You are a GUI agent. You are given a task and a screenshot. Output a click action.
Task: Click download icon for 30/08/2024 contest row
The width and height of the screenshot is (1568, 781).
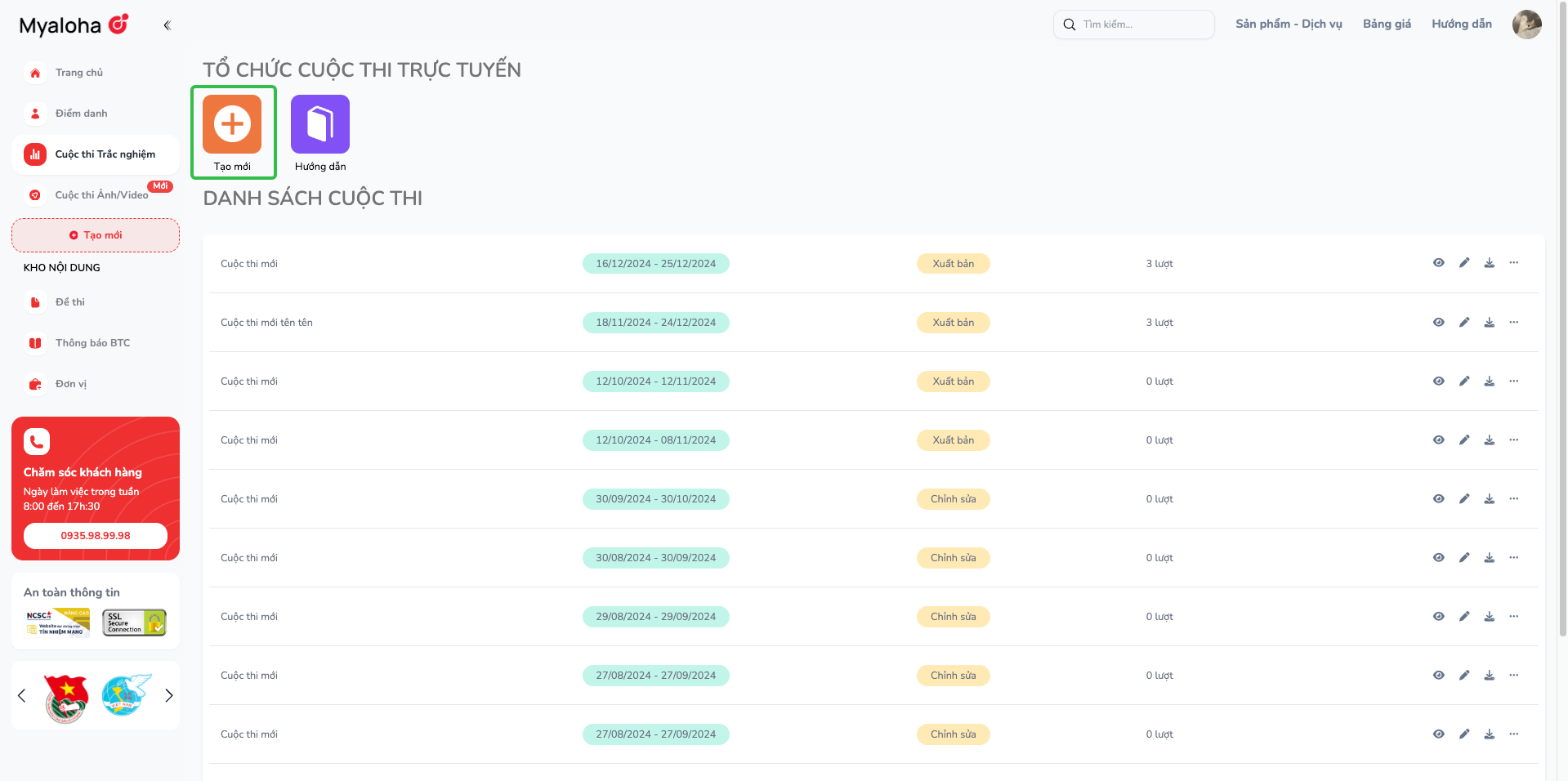[x=1490, y=558]
